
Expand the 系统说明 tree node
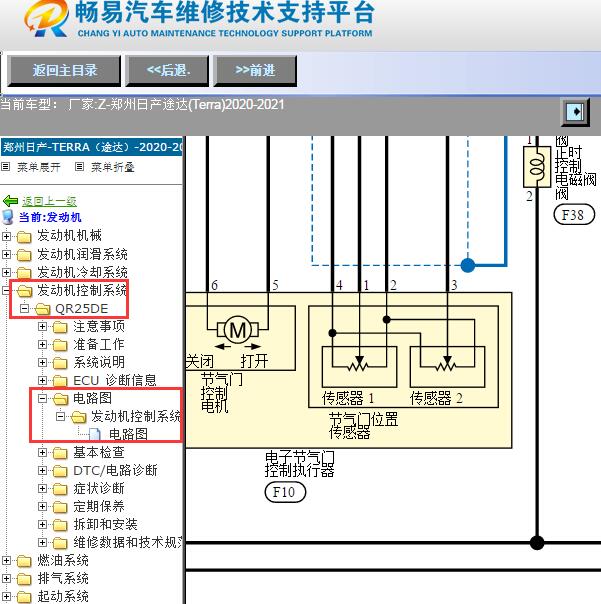click(42, 362)
